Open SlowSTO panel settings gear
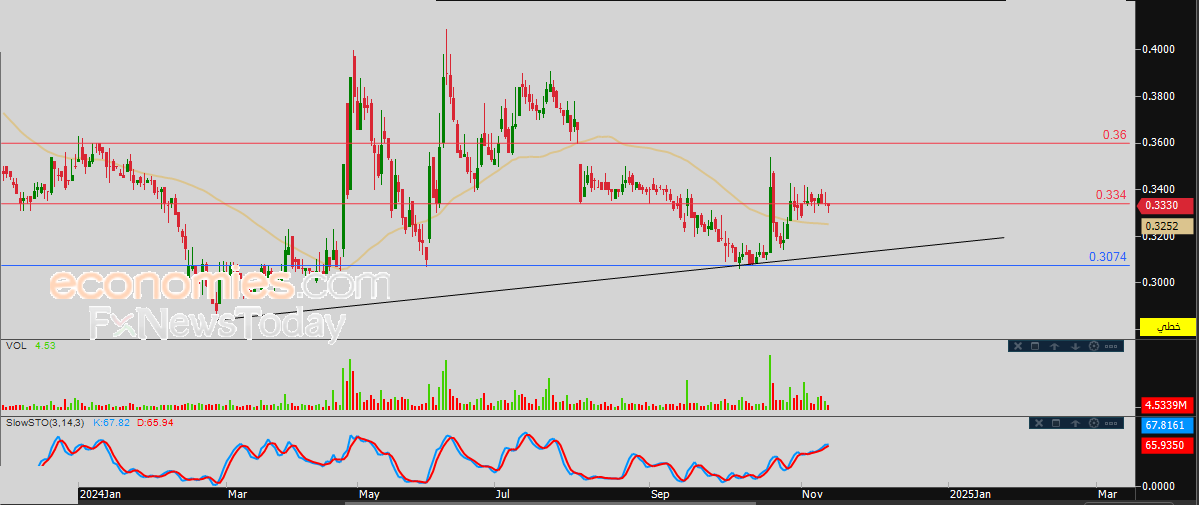The image size is (1199, 505). point(1093,423)
